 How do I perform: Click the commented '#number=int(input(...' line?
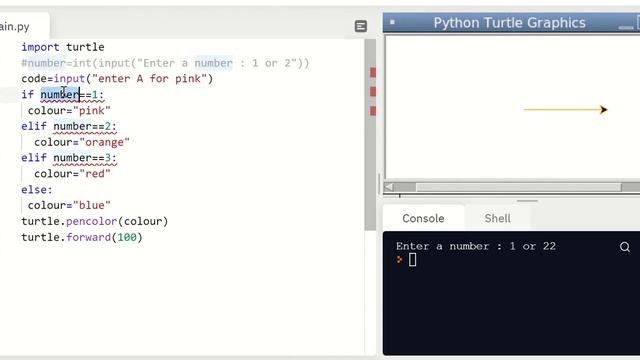coord(165,63)
